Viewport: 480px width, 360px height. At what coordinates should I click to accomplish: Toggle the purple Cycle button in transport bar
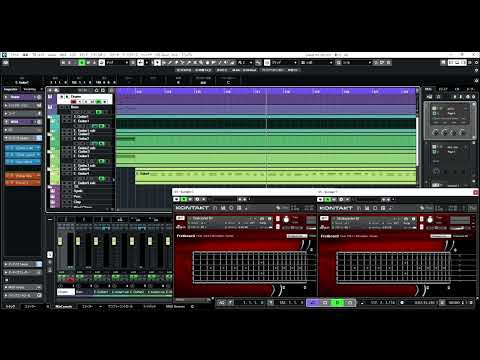point(313,303)
